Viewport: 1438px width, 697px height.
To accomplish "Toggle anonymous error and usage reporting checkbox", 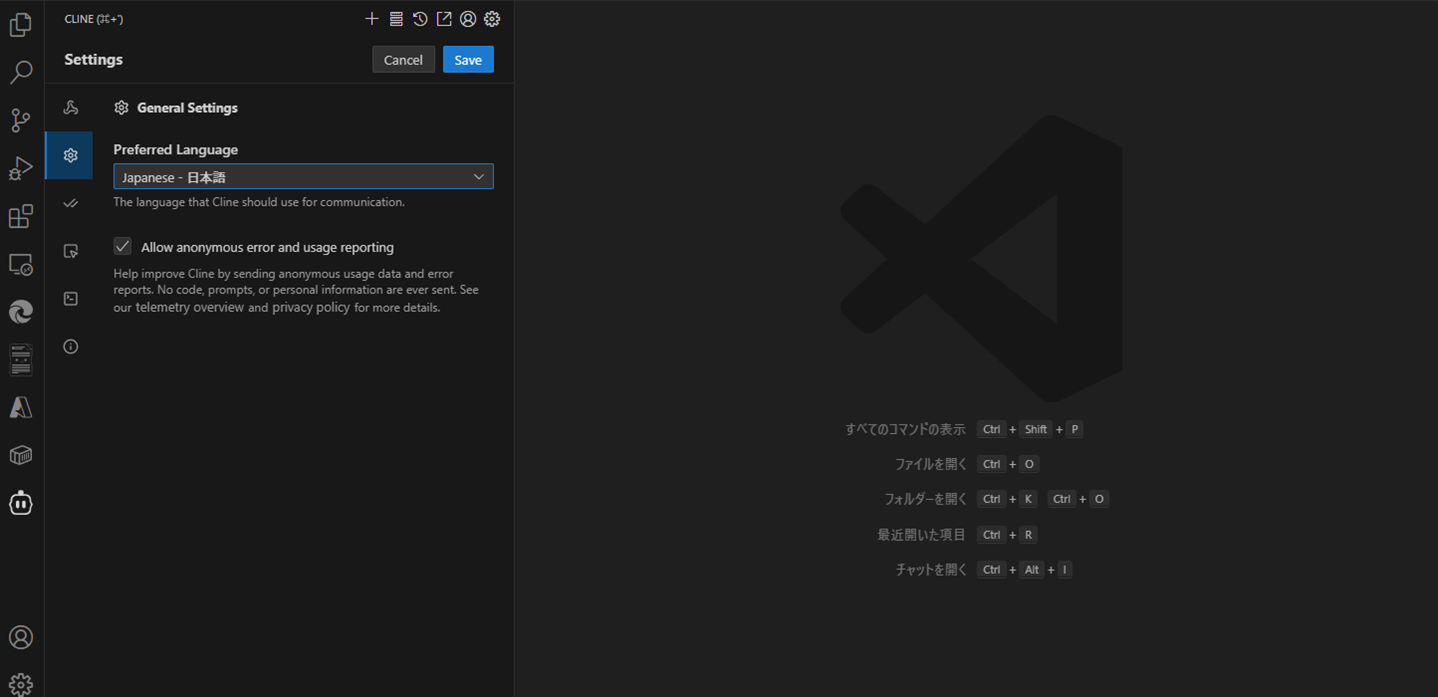I will pos(122,246).
